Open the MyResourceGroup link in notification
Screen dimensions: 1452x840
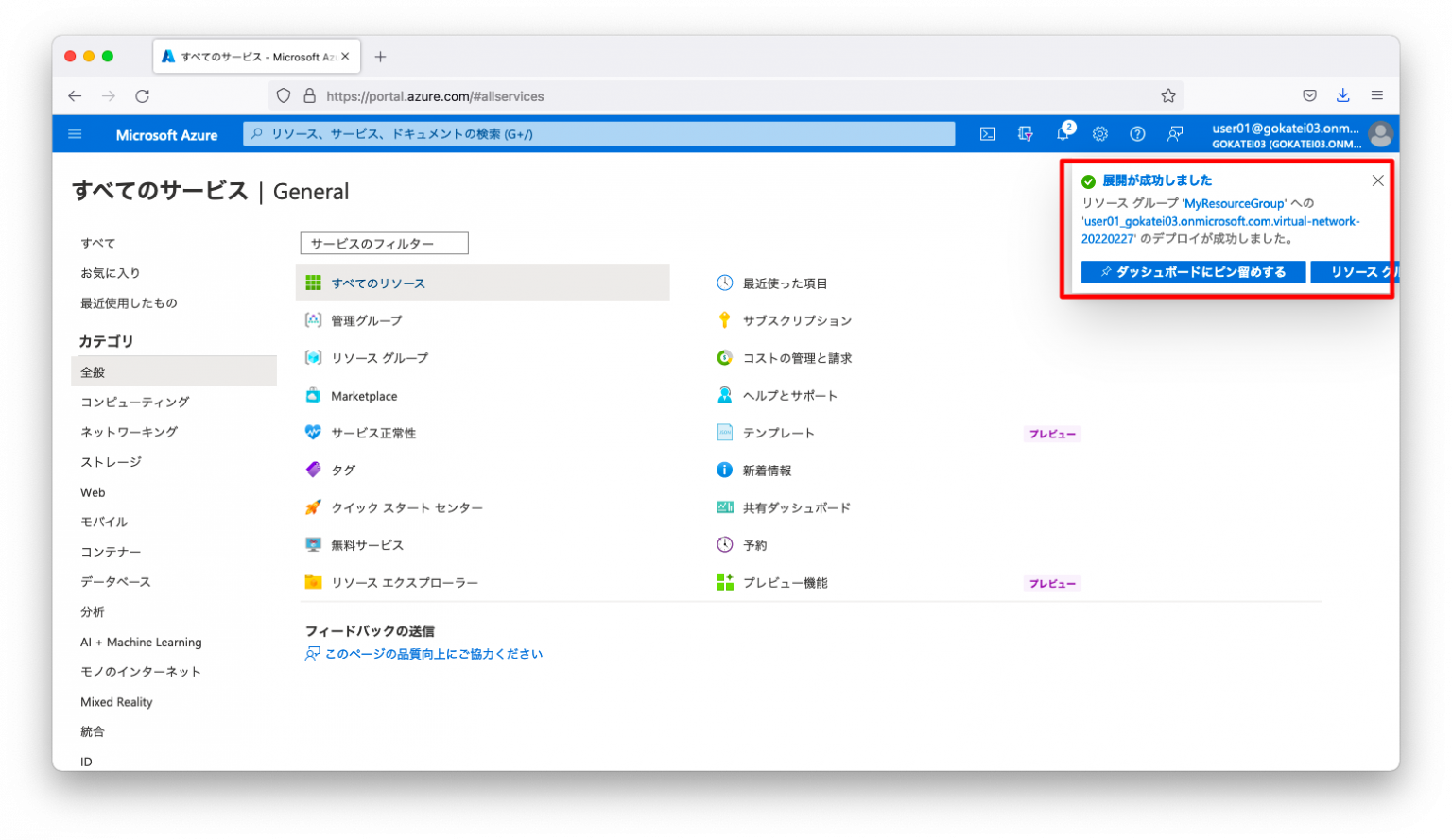pyautogui.click(x=1234, y=203)
